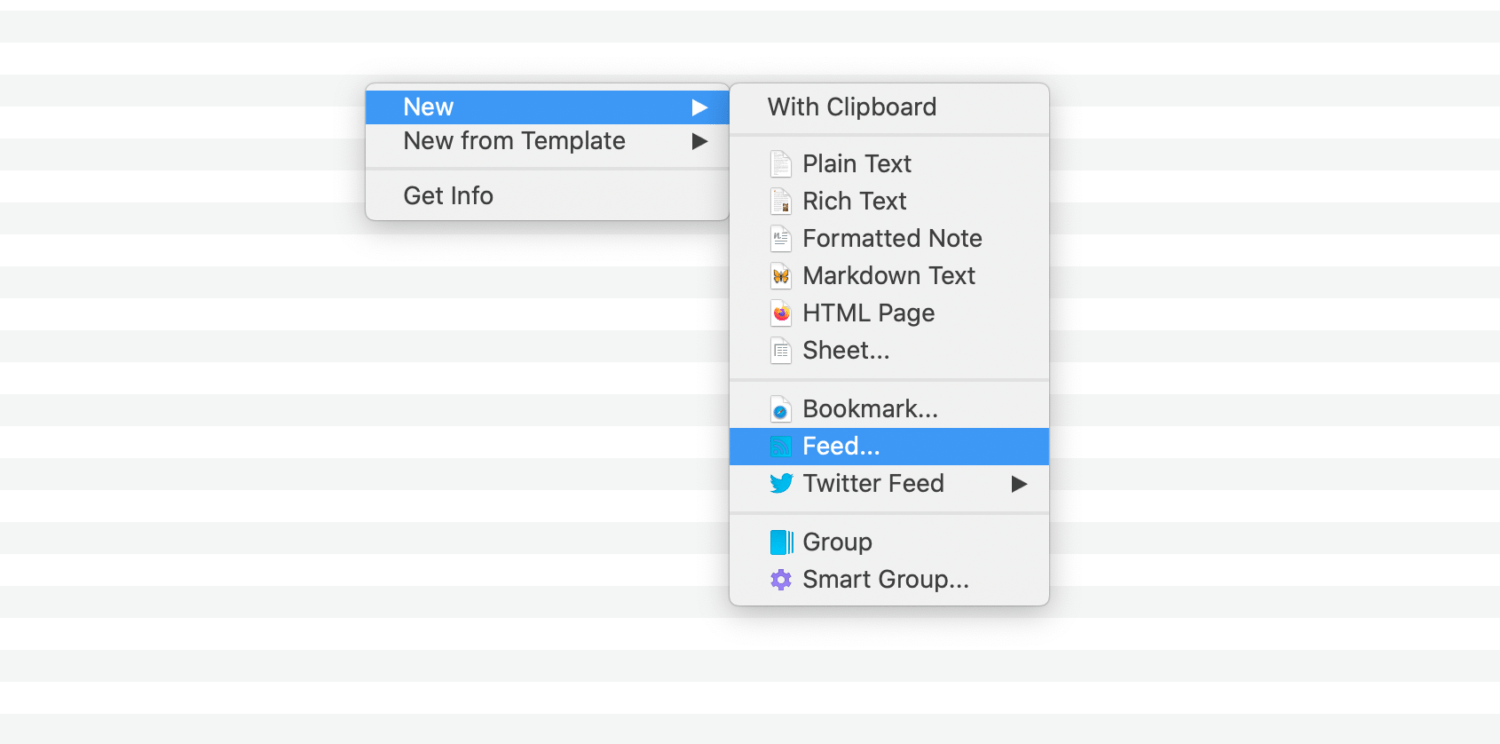This screenshot has width=1500, height=744.
Task: Click the Rich Text document icon
Action: (781, 201)
